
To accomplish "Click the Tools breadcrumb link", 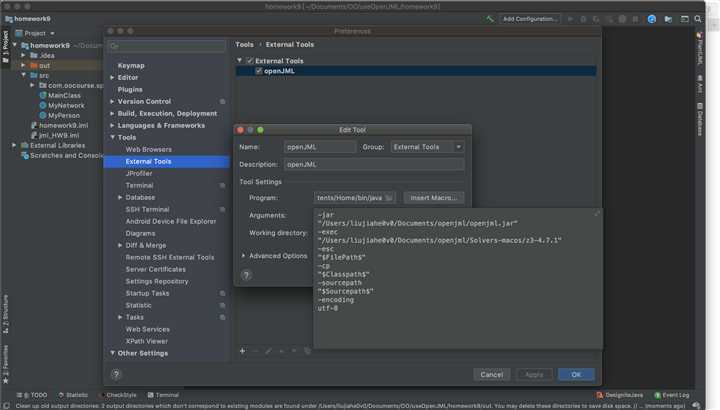I will point(244,45).
